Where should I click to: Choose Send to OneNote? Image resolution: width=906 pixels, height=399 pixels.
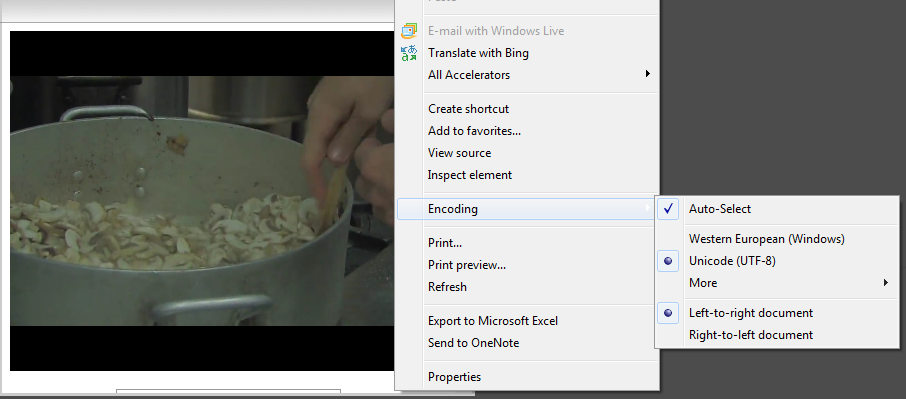[x=473, y=343]
